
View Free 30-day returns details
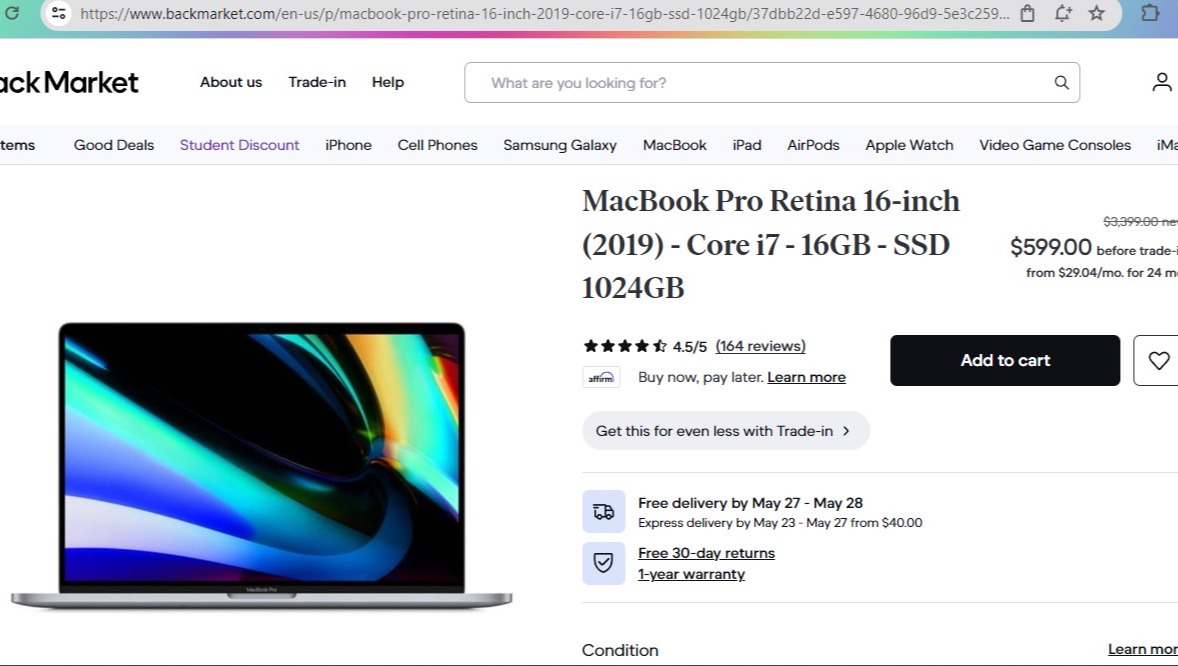[706, 553]
